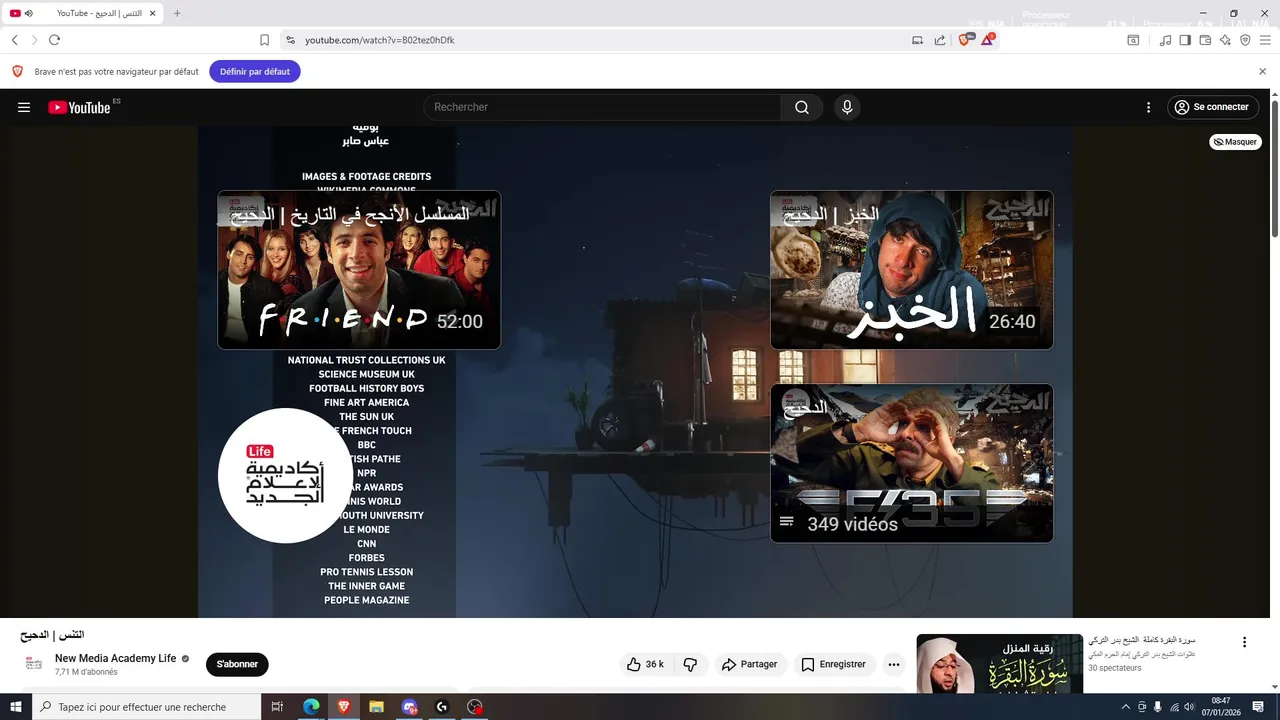Open the Friends series end-screen video

click(x=359, y=270)
